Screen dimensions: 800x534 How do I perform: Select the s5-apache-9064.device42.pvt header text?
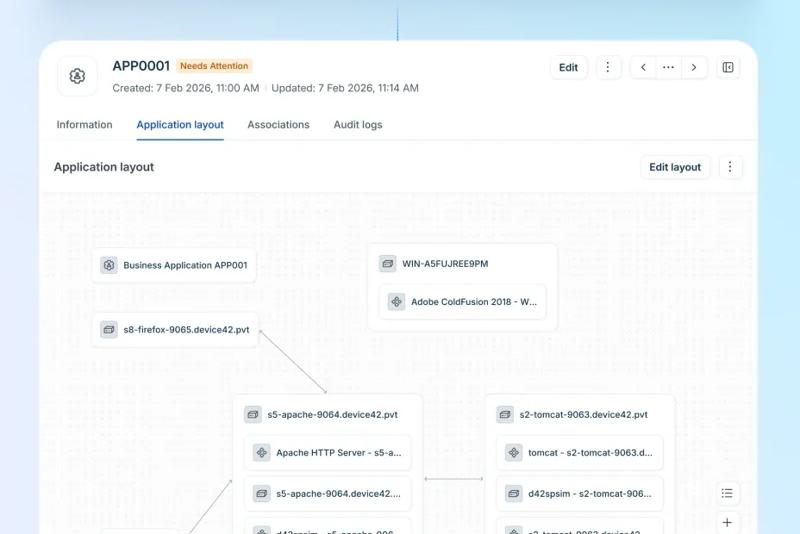[333, 415]
